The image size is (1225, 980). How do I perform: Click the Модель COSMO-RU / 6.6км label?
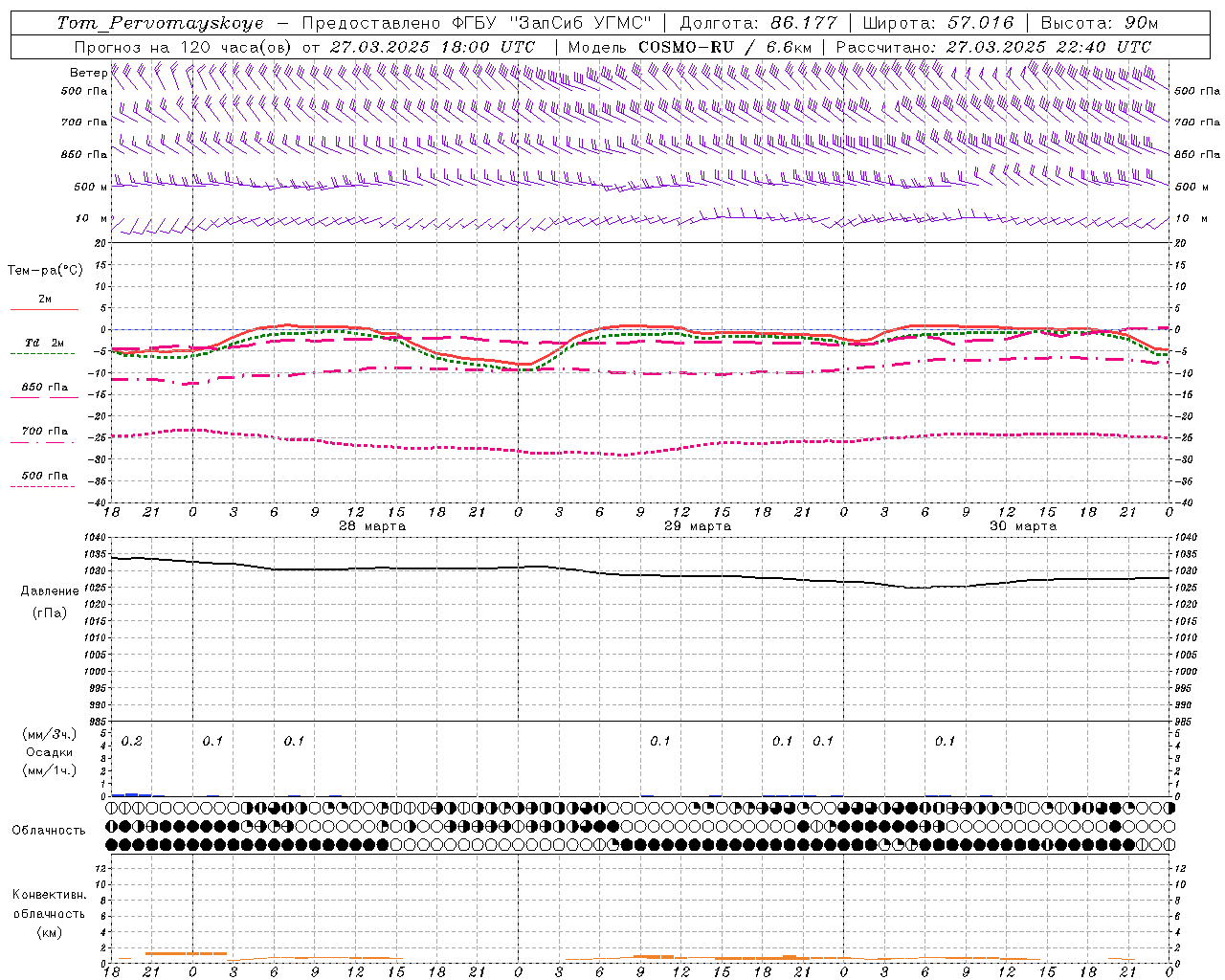tap(689, 47)
